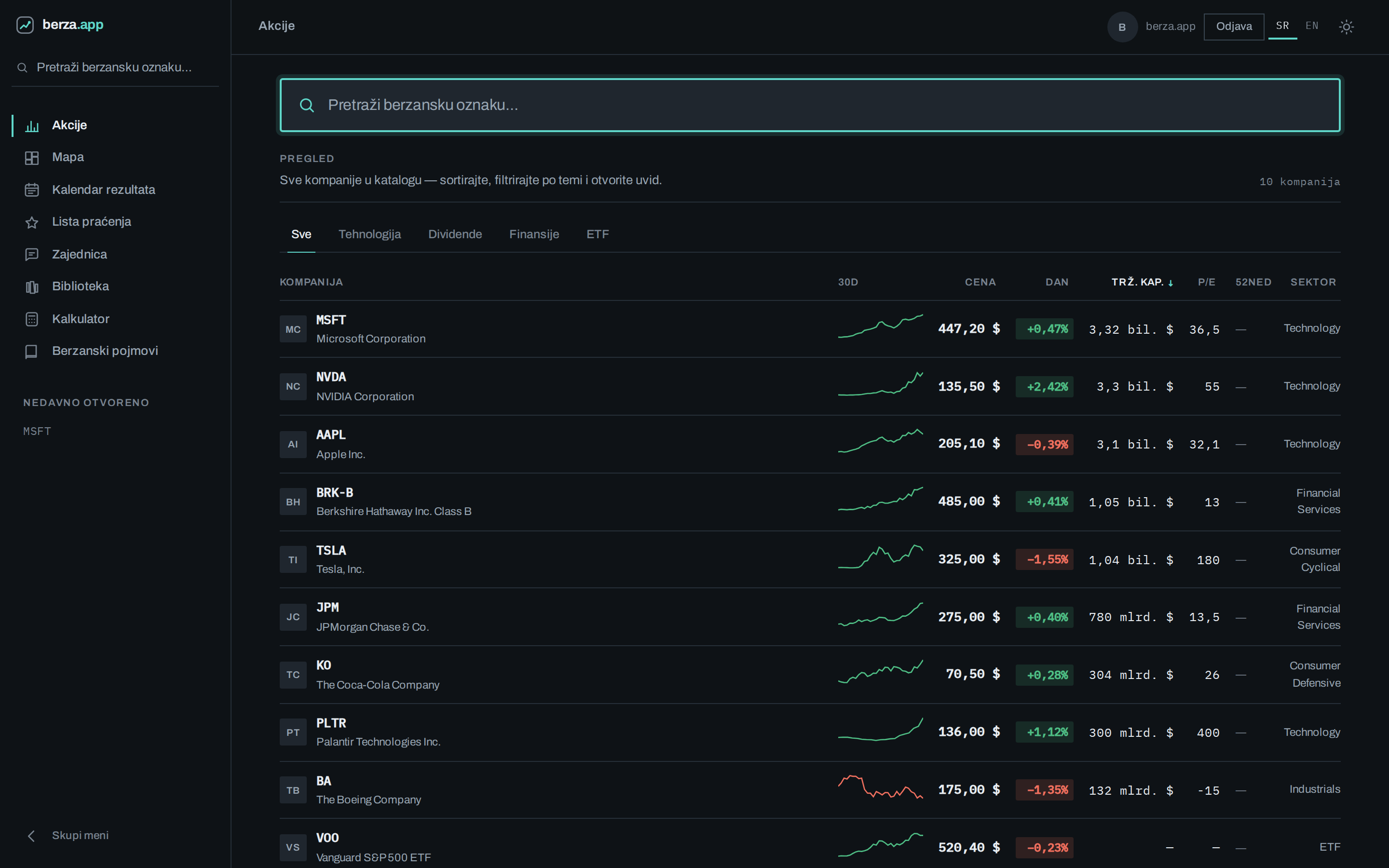1389x868 pixels.
Task: Click the berza.app logo icon
Action: [25, 25]
